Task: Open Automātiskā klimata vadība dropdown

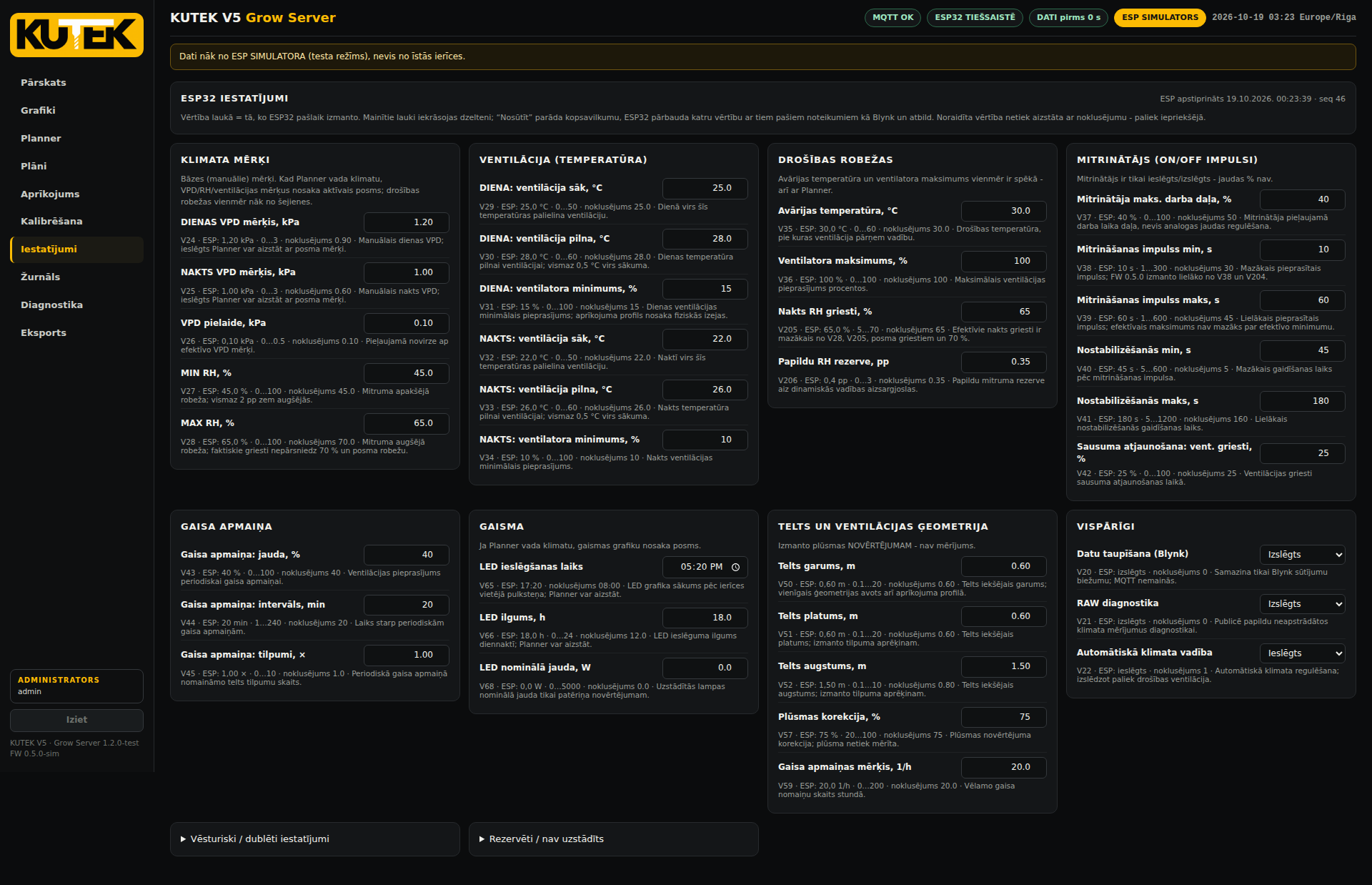Action: point(1302,653)
